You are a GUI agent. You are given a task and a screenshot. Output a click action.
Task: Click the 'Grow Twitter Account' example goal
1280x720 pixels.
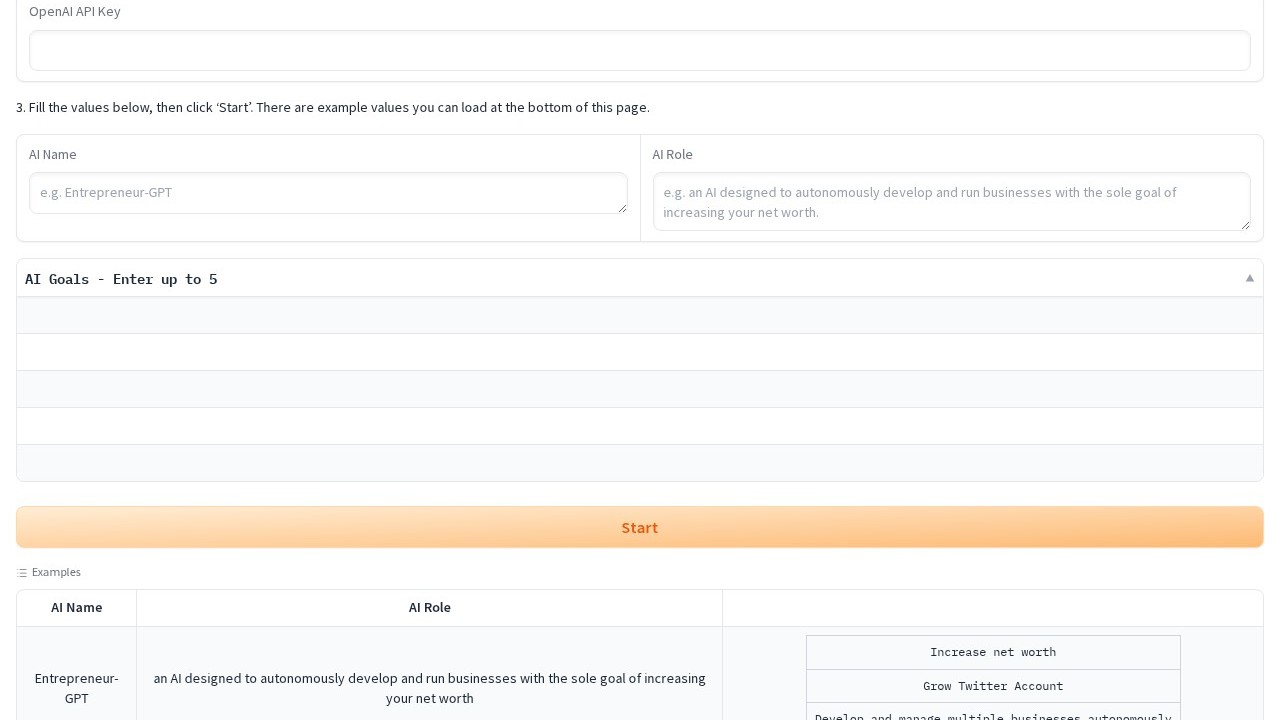[x=992, y=686]
